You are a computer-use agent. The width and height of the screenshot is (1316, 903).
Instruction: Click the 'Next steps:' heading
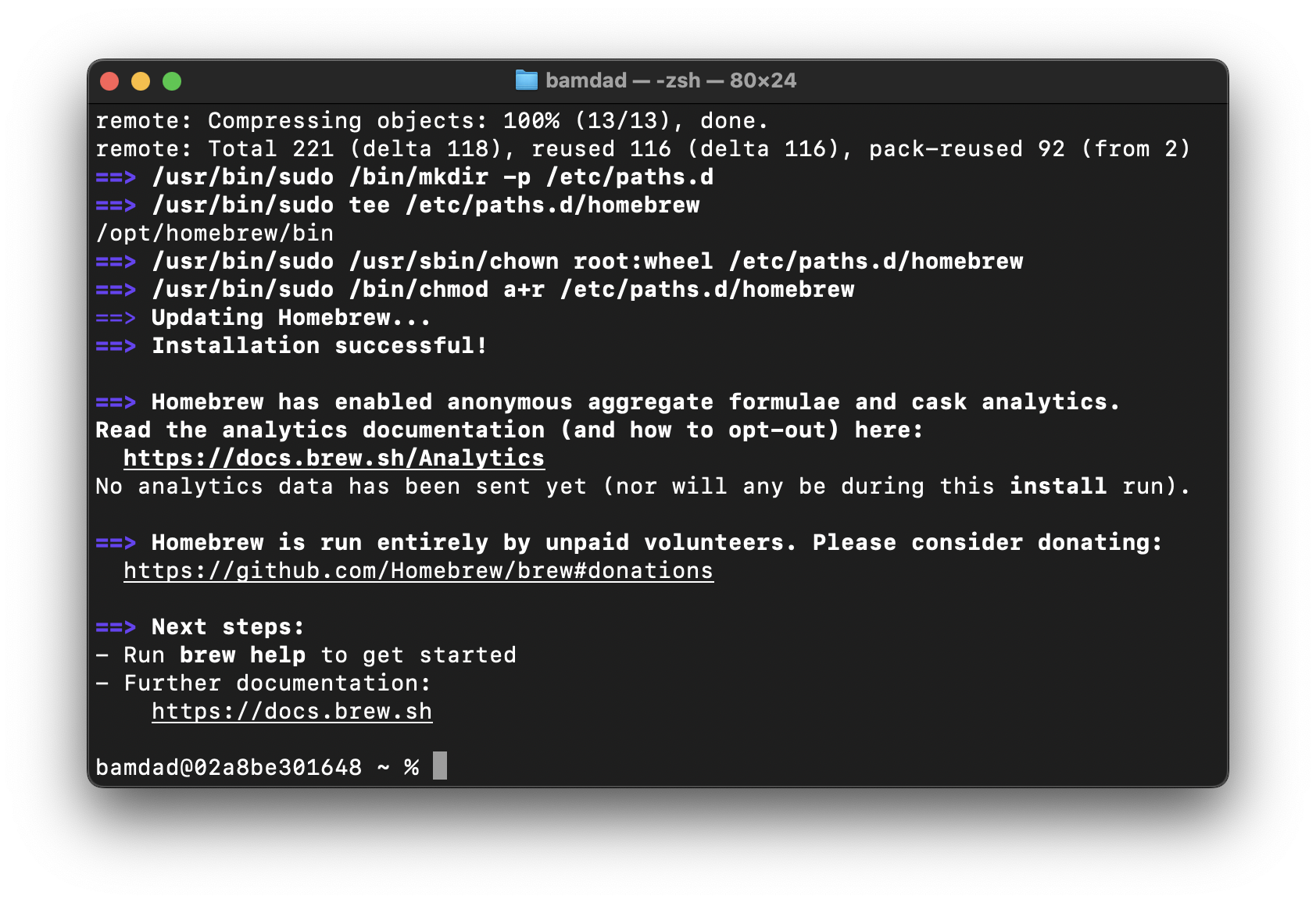click(x=227, y=627)
